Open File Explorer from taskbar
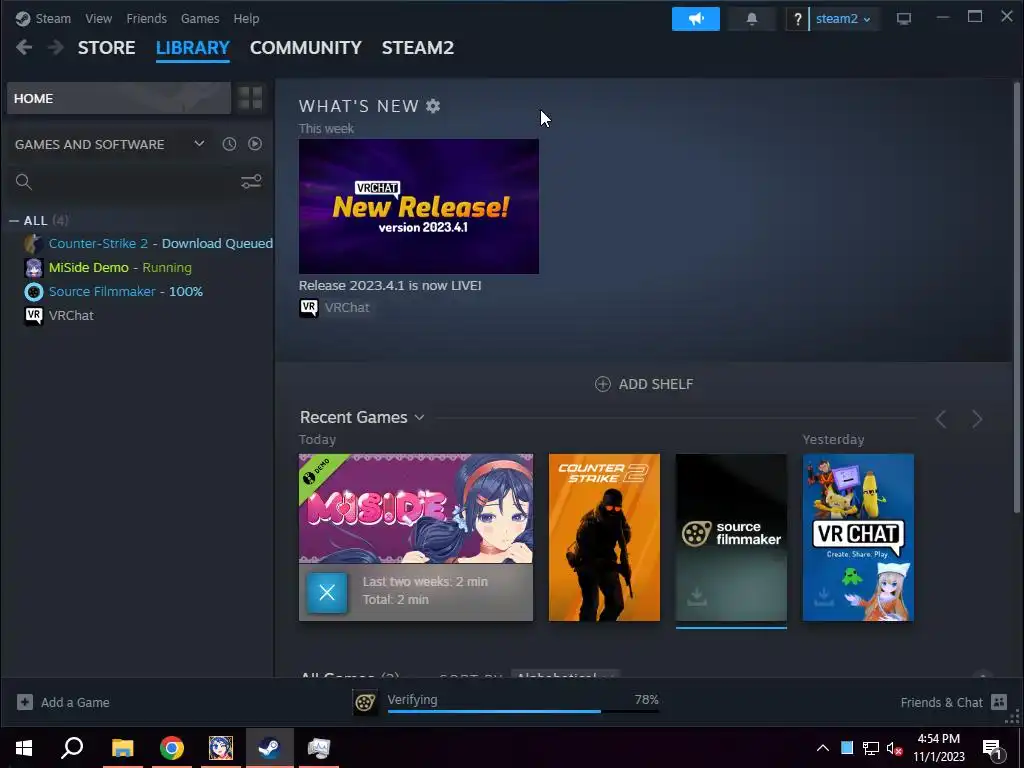The width and height of the screenshot is (1024, 768). click(122, 748)
